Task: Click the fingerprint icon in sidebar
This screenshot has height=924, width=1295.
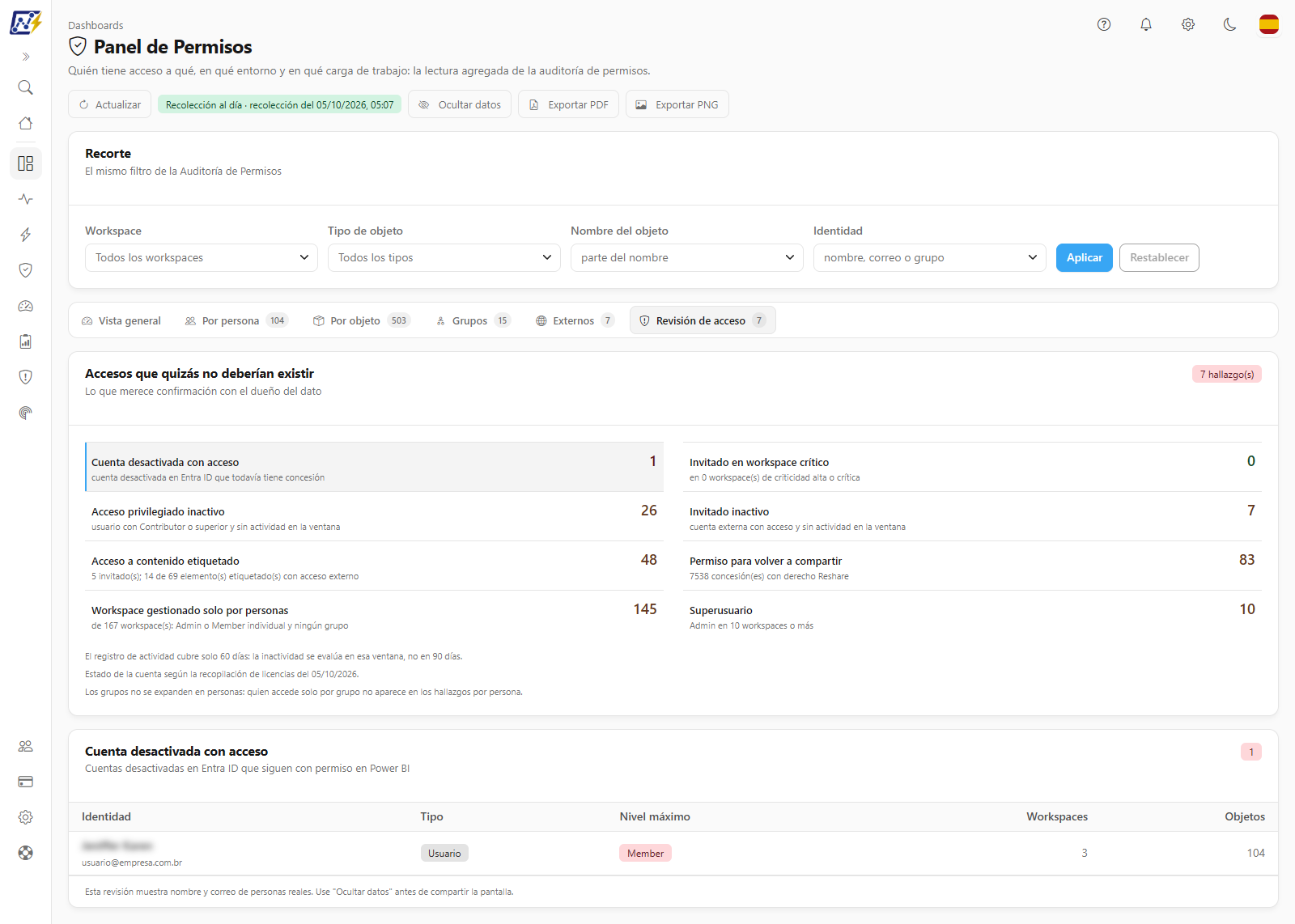Action: (26, 413)
